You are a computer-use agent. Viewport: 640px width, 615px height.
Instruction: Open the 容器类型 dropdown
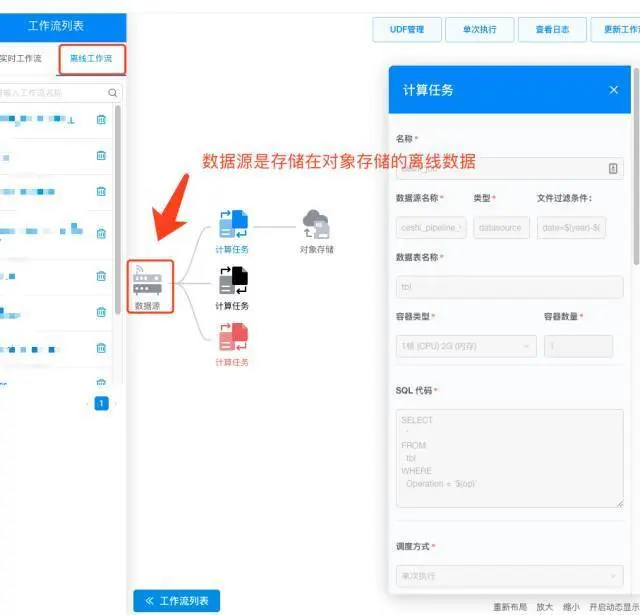point(466,346)
